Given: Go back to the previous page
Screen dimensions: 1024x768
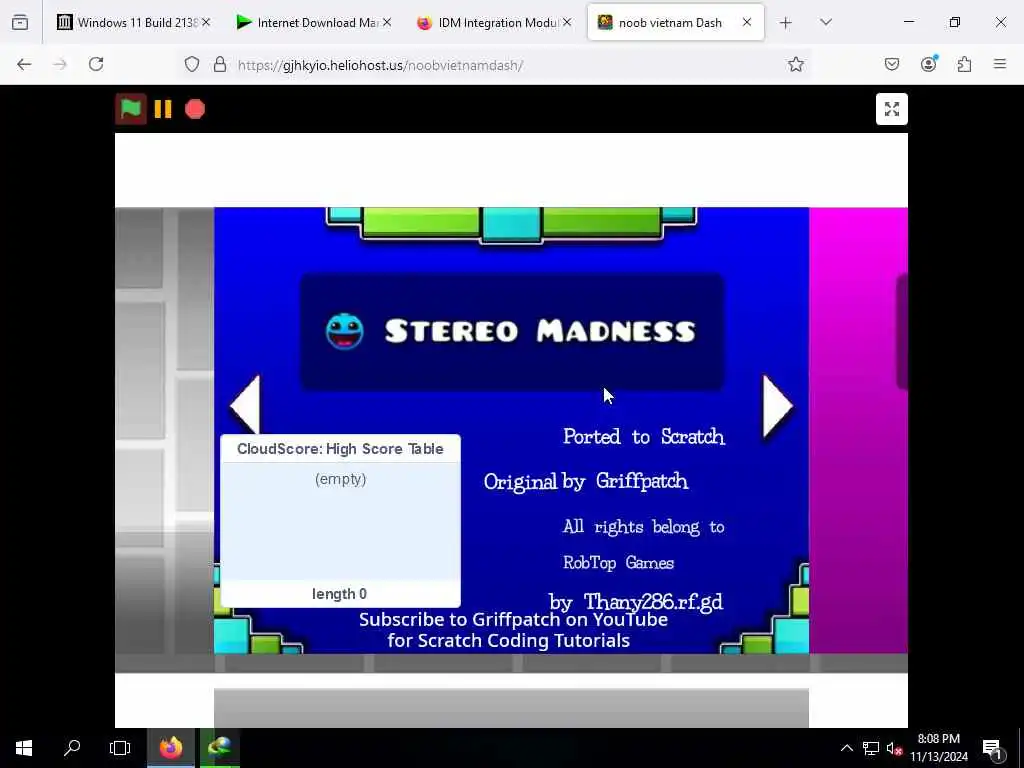Looking at the screenshot, I should click(x=24, y=64).
